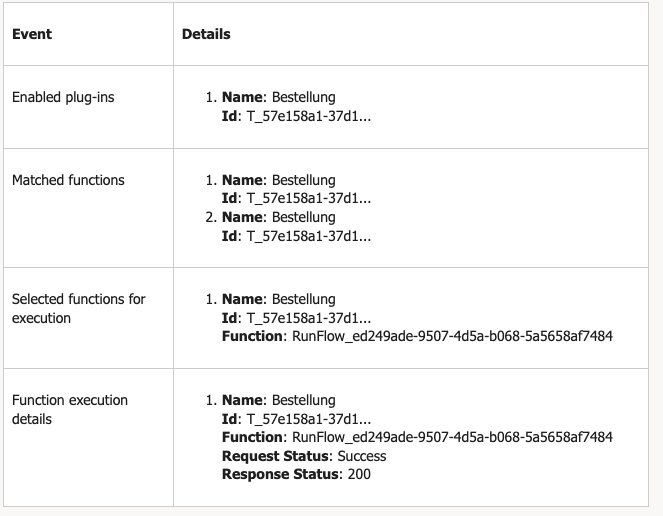Click Bestellung name in Selected functions row
The height and width of the screenshot is (516, 663).
(x=304, y=299)
